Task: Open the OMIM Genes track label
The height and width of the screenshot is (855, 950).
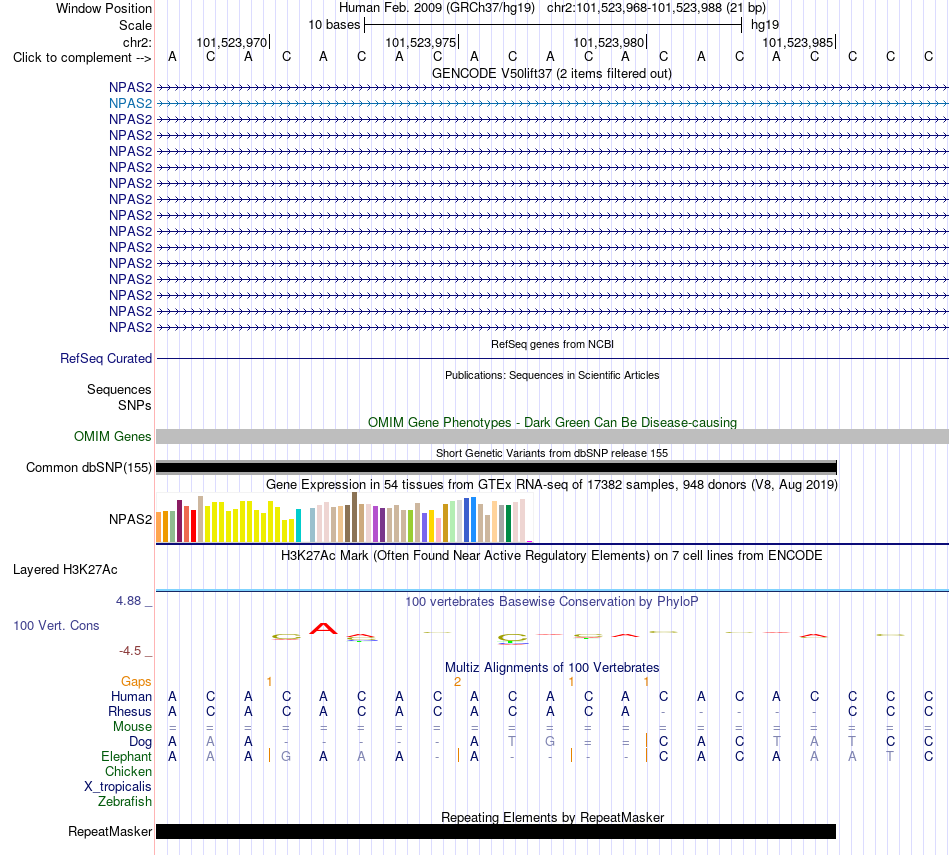Action: [x=112, y=436]
